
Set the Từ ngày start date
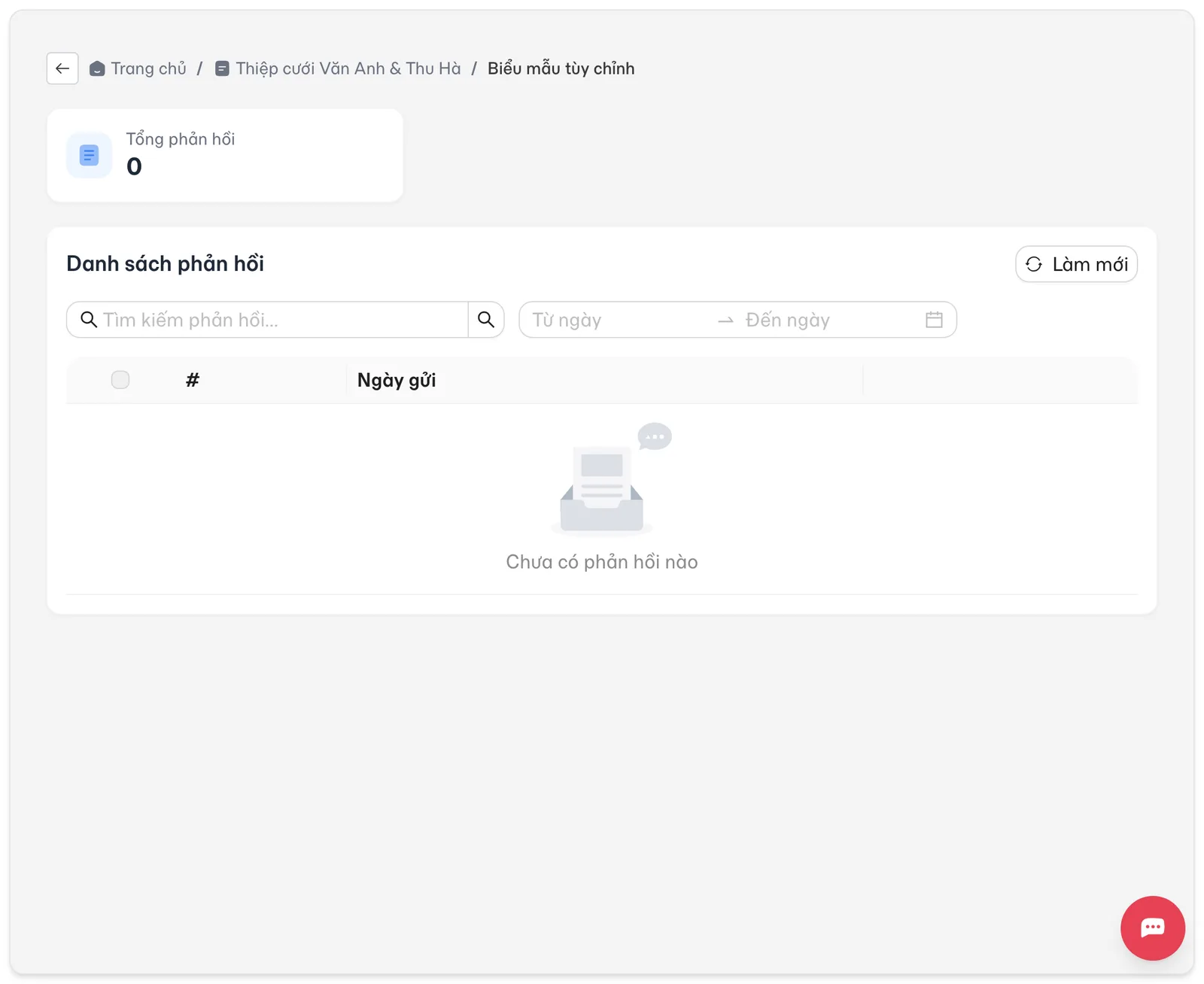tap(617, 320)
